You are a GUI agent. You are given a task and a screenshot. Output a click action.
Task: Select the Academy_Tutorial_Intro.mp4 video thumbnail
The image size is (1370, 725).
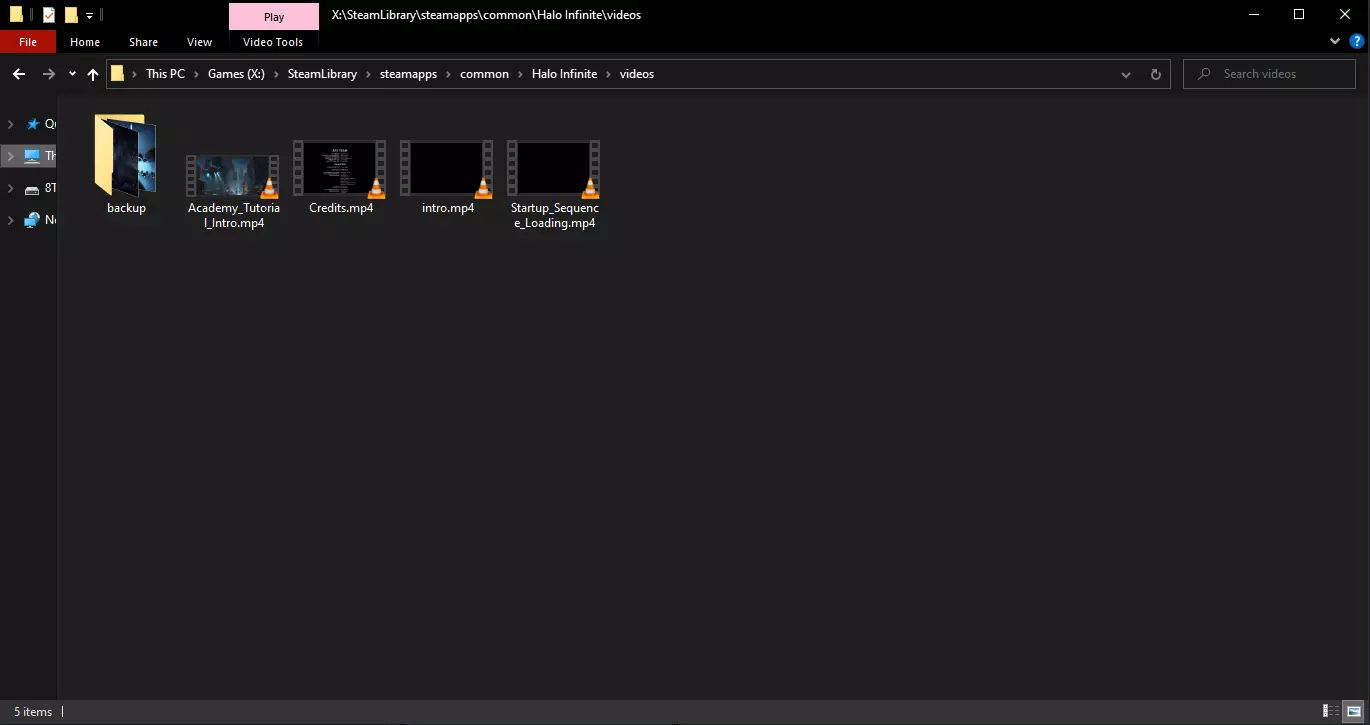tap(233, 176)
